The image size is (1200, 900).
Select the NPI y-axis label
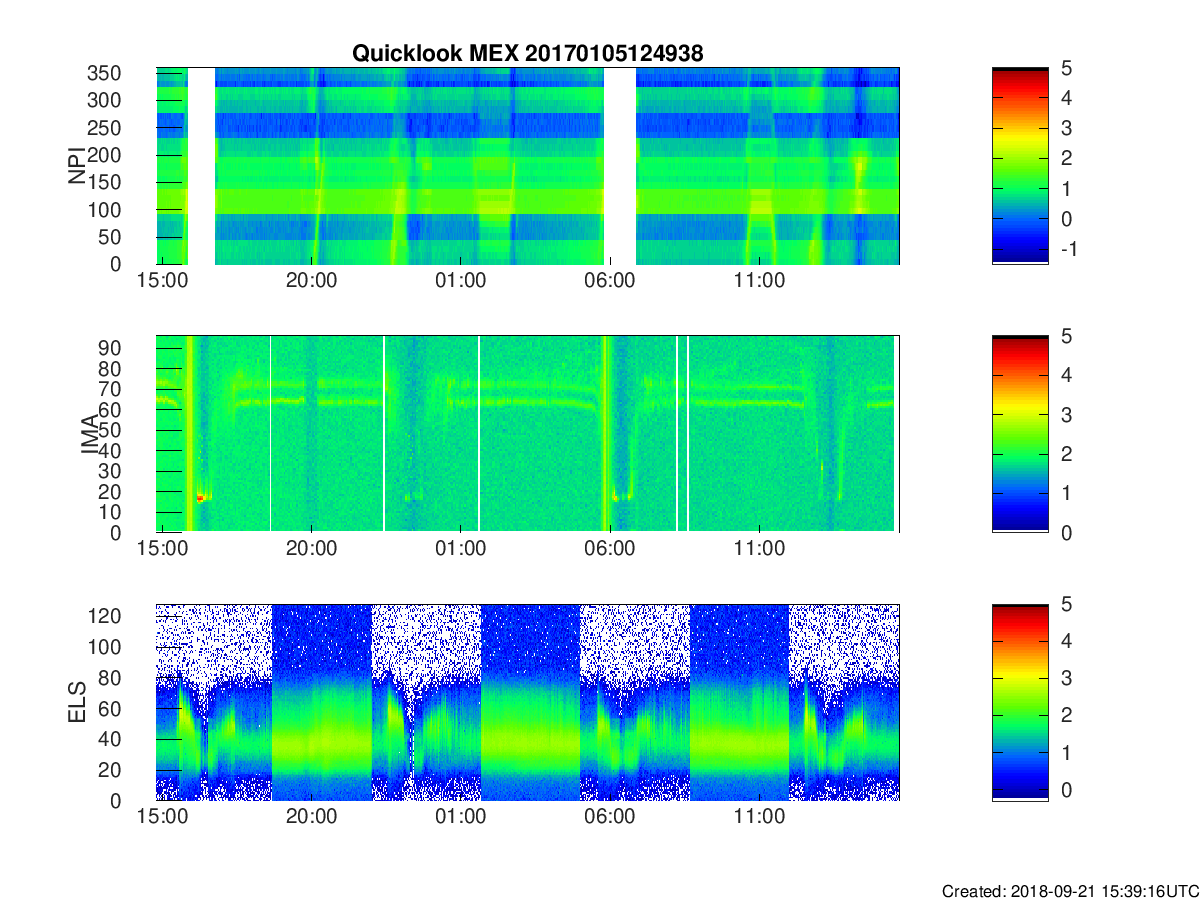pyautogui.click(x=76, y=166)
